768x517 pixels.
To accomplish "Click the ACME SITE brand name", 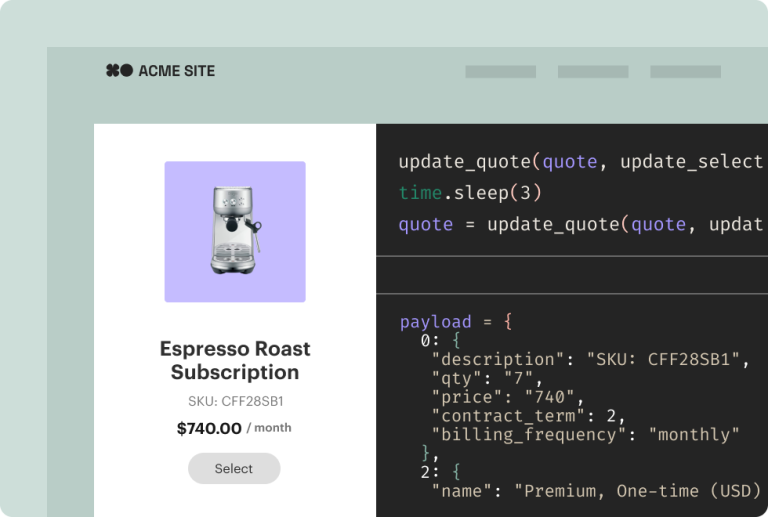I will pyautogui.click(x=176, y=71).
